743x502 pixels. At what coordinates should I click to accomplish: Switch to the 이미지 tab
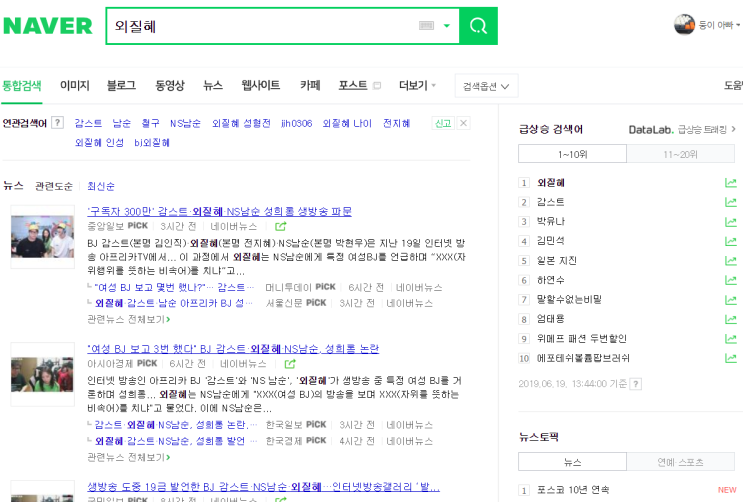pyautogui.click(x=74, y=86)
